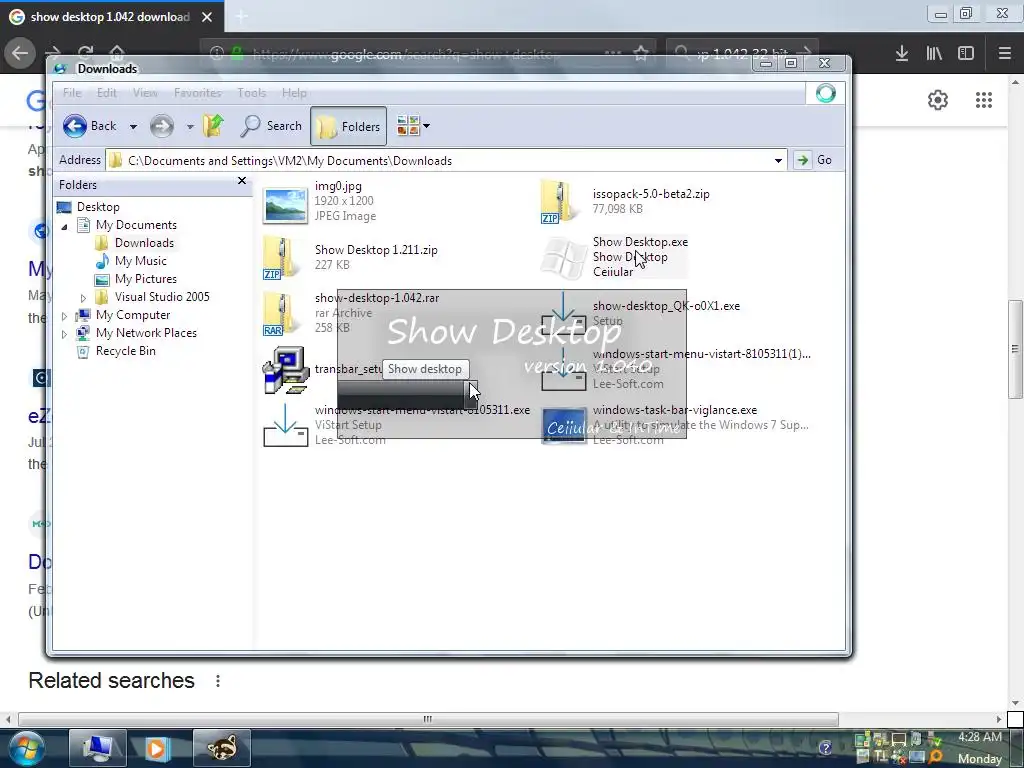
Task: Click the Forward arrow in the Downloads toolbar
Action: coord(161,126)
